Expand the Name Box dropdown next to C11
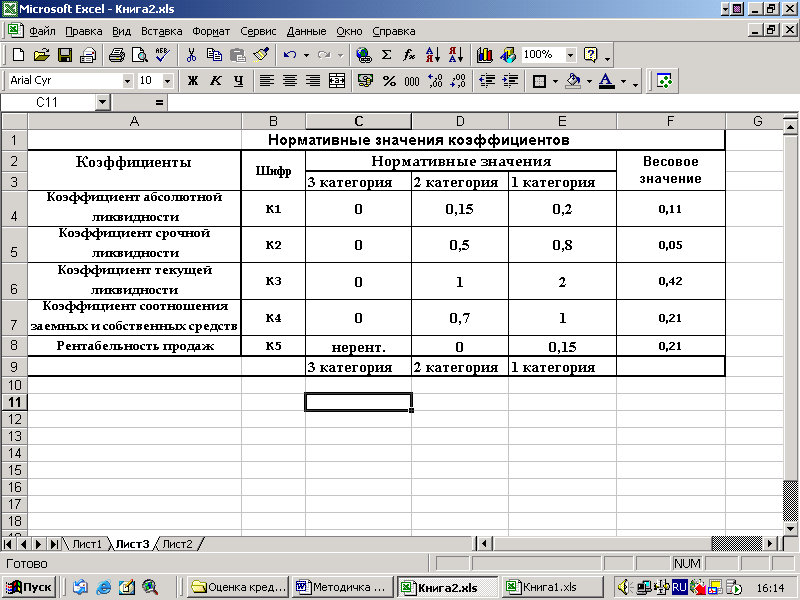This screenshot has width=800, height=600. point(103,103)
